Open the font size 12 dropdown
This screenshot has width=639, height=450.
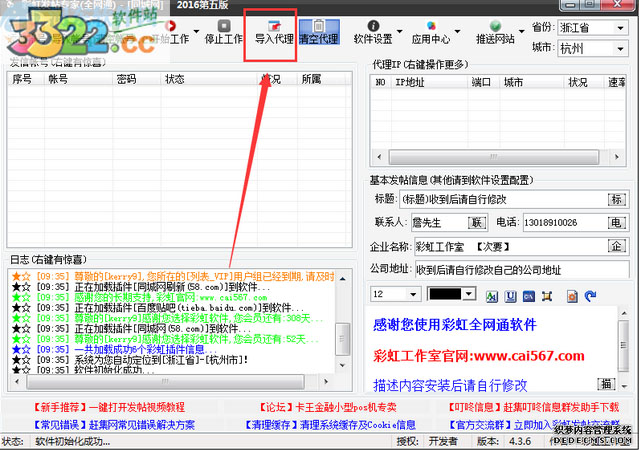coord(395,295)
